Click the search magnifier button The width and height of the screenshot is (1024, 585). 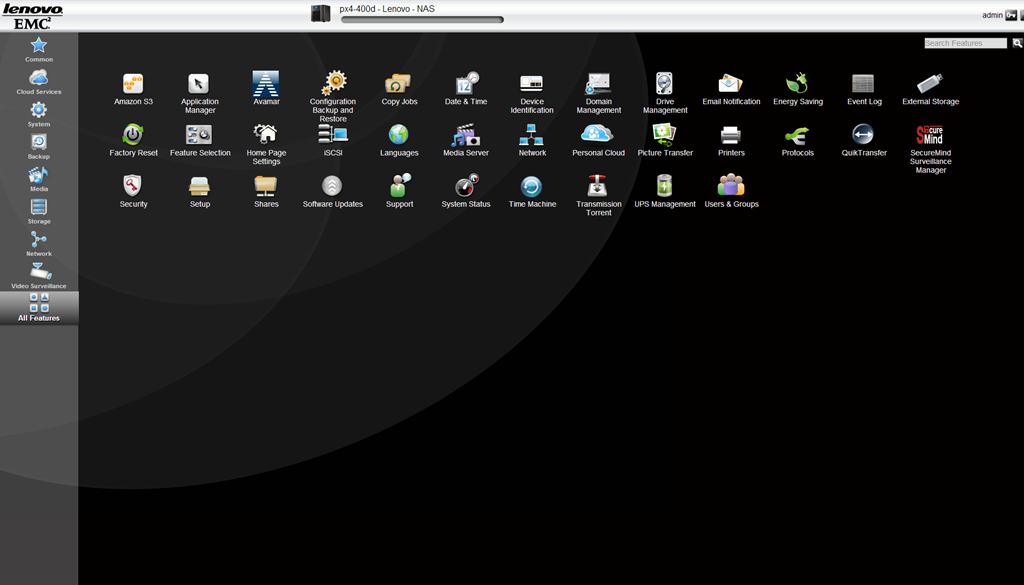[1017, 43]
